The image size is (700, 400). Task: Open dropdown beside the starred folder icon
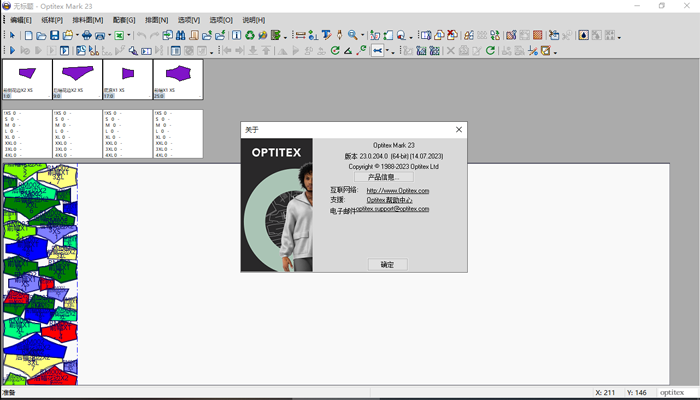pyautogui.click(x=77, y=35)
